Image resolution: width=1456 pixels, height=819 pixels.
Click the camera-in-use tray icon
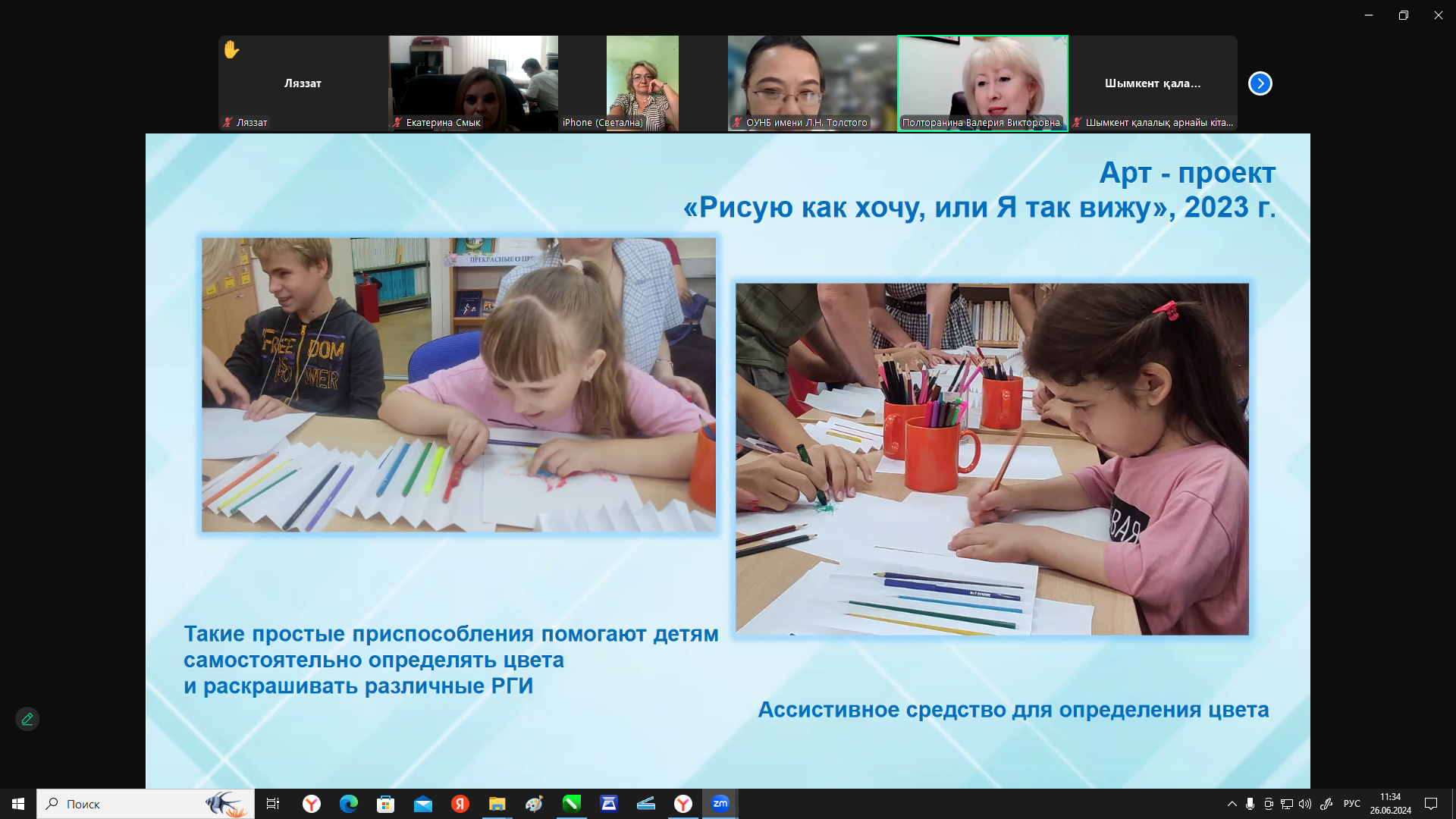coord(1268,804)
